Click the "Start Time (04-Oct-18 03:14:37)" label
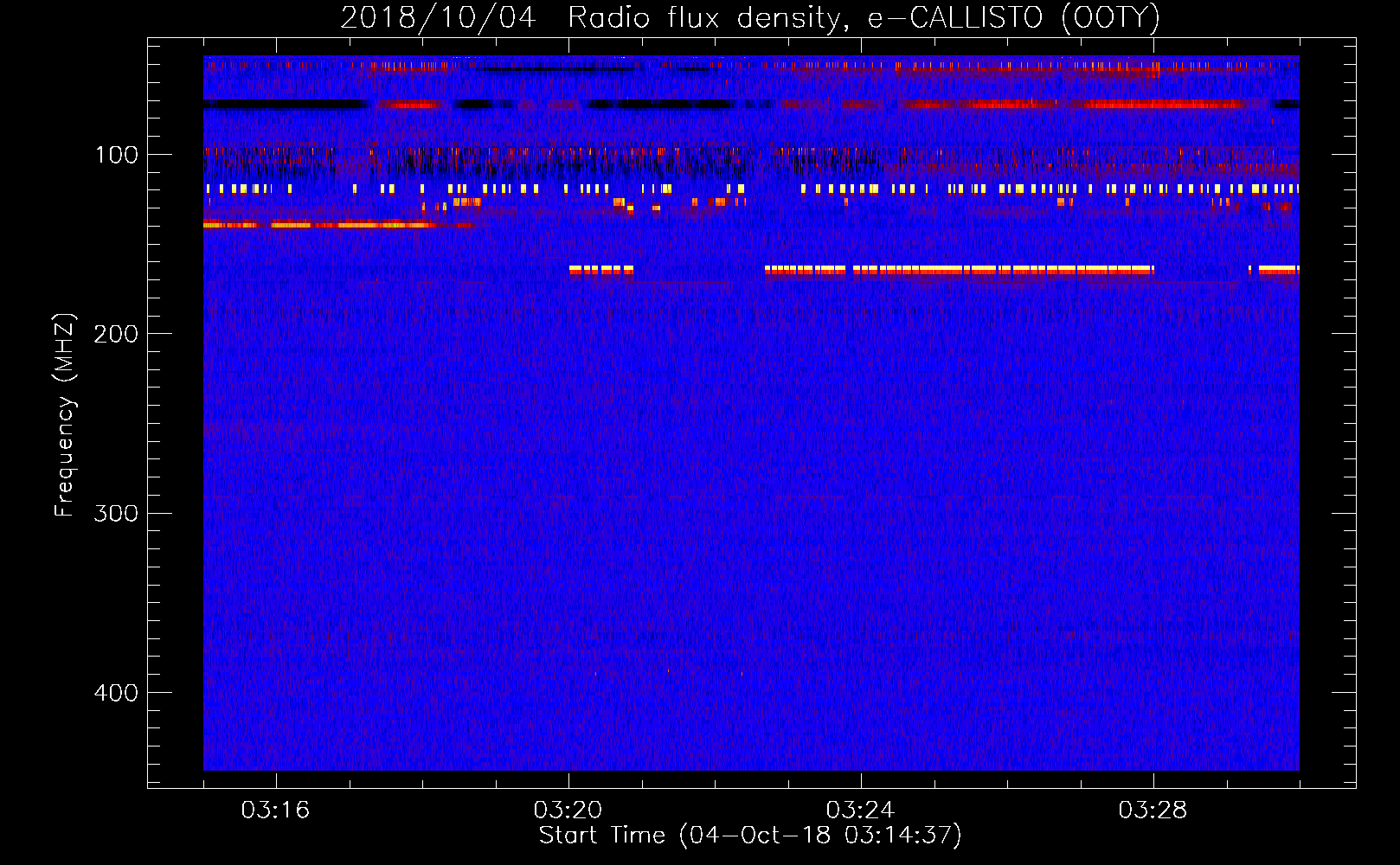This screenshot has height=865, width=1400. [750, 836]
